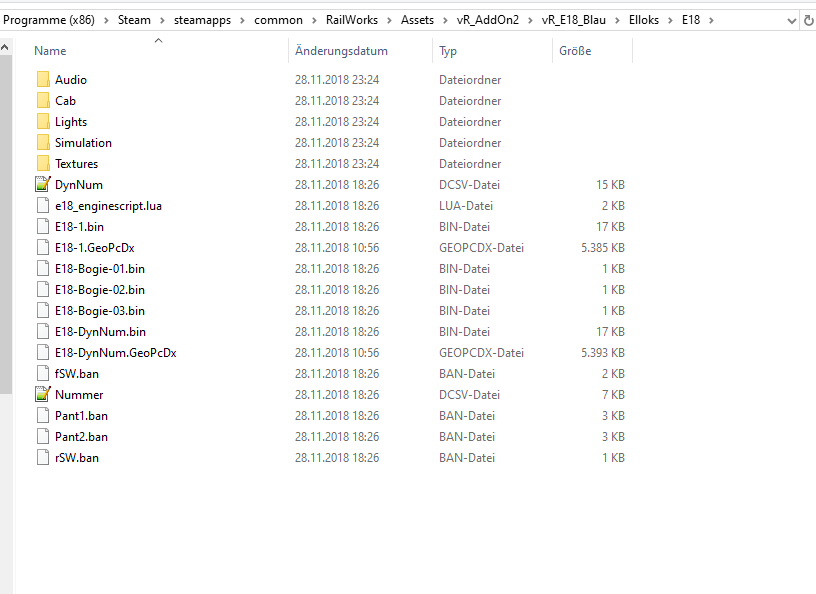Screen dimensions: 816x594
Task: Expand the chevron after Steam breadcrumb
Action: [x=162, y=20]
